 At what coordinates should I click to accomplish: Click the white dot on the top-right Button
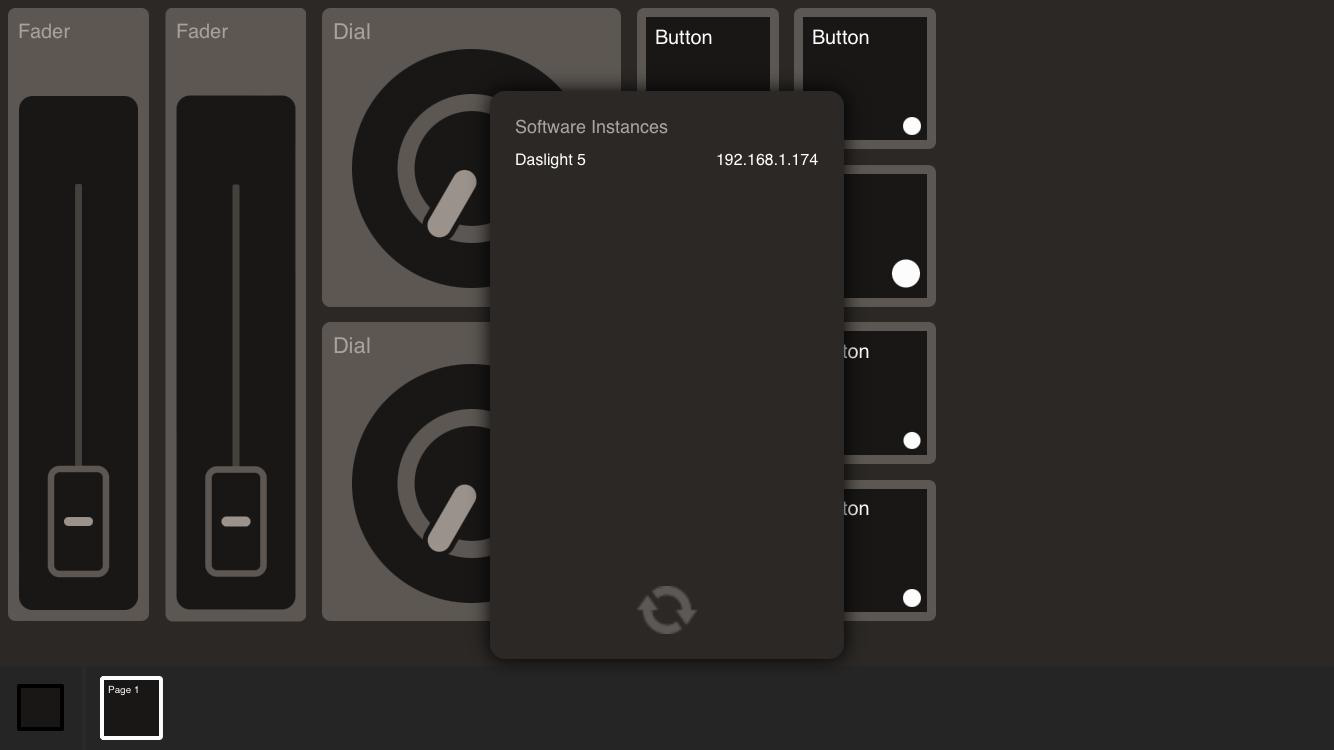click(x=911, y=126)
